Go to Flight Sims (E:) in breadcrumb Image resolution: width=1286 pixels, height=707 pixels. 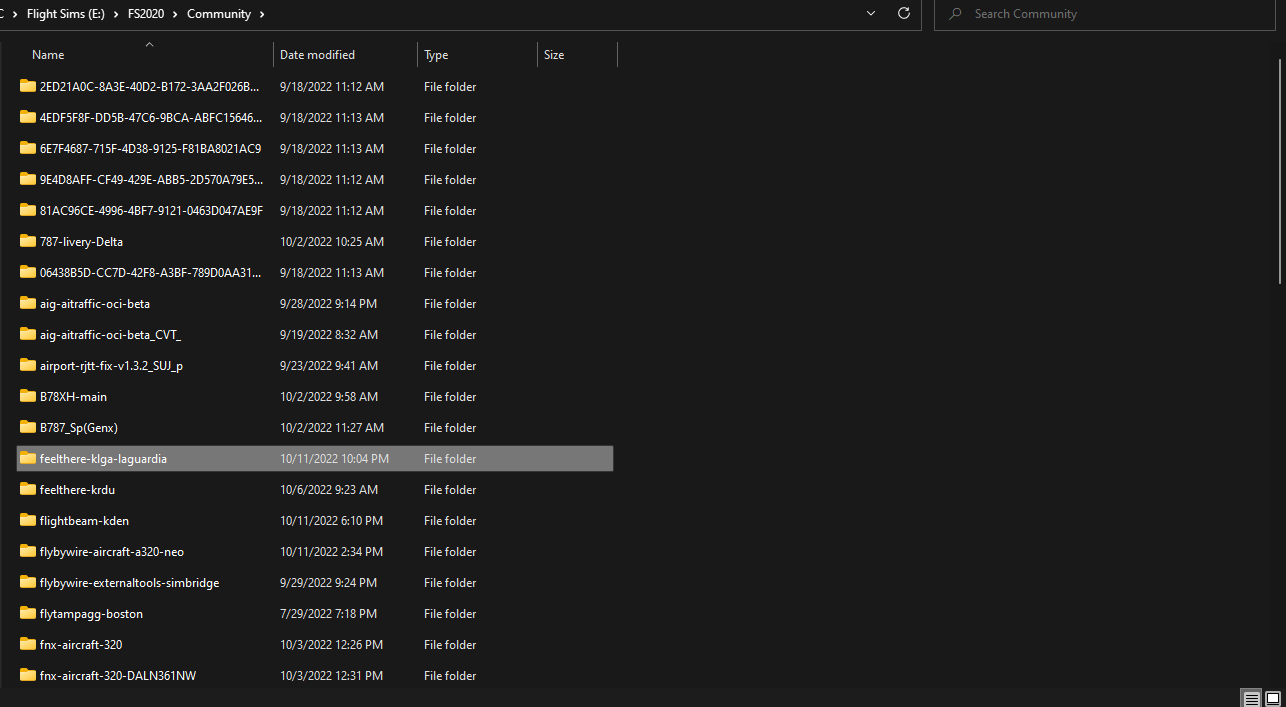click(68, 14)
